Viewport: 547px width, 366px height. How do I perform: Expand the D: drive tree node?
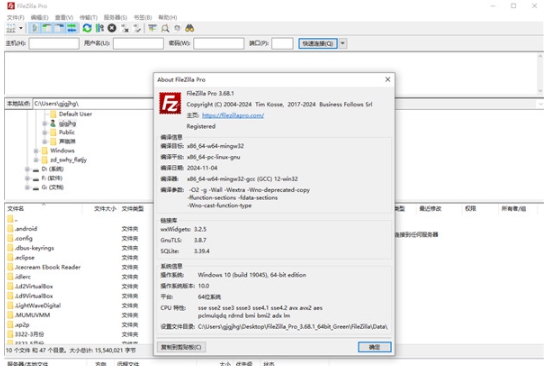(x=27, y=169)
